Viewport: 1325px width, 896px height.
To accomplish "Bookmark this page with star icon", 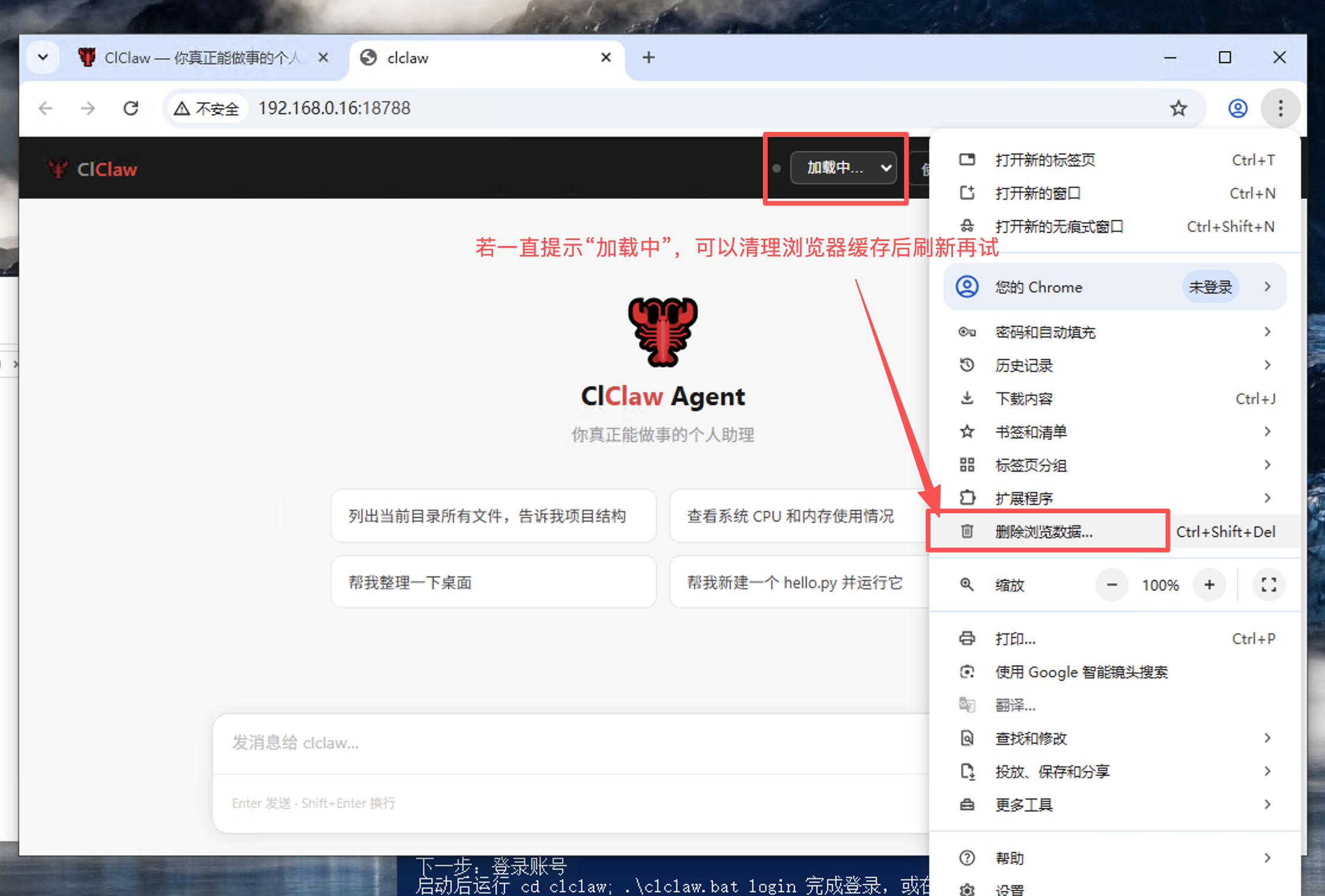I will 1178,108.
